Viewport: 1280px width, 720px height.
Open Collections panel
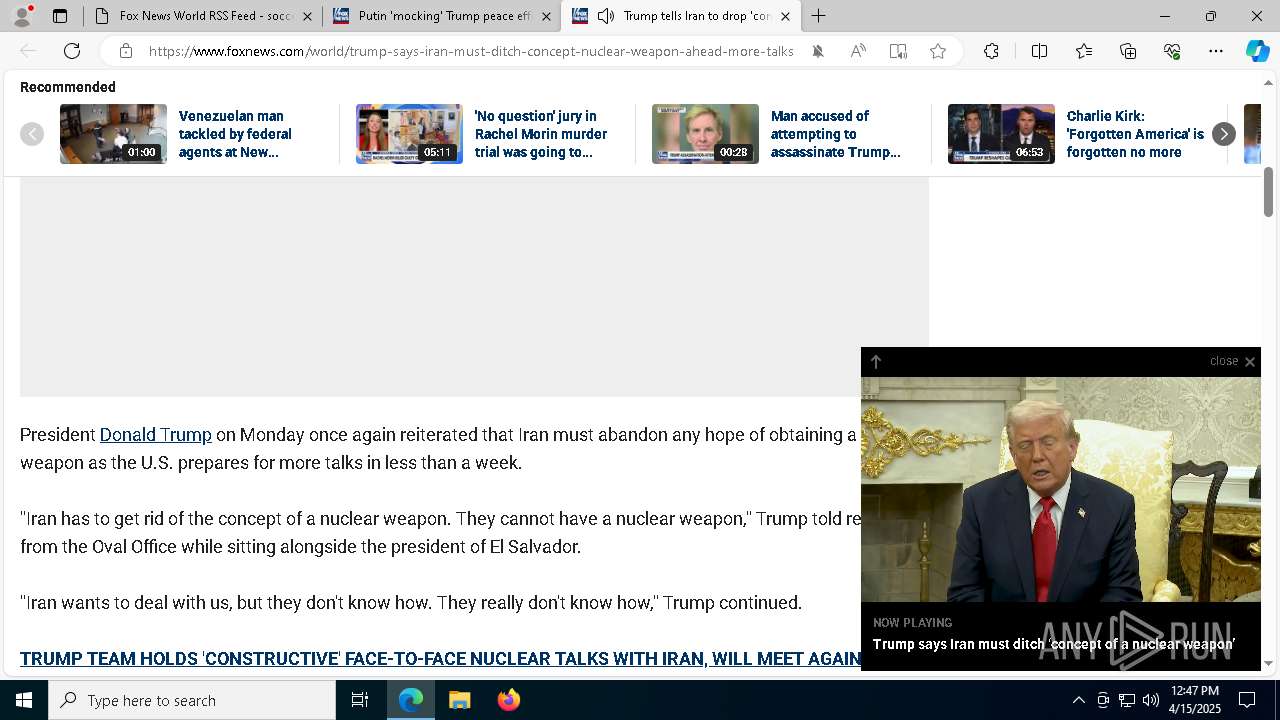pyautogui.click(x=1128, y=51)
